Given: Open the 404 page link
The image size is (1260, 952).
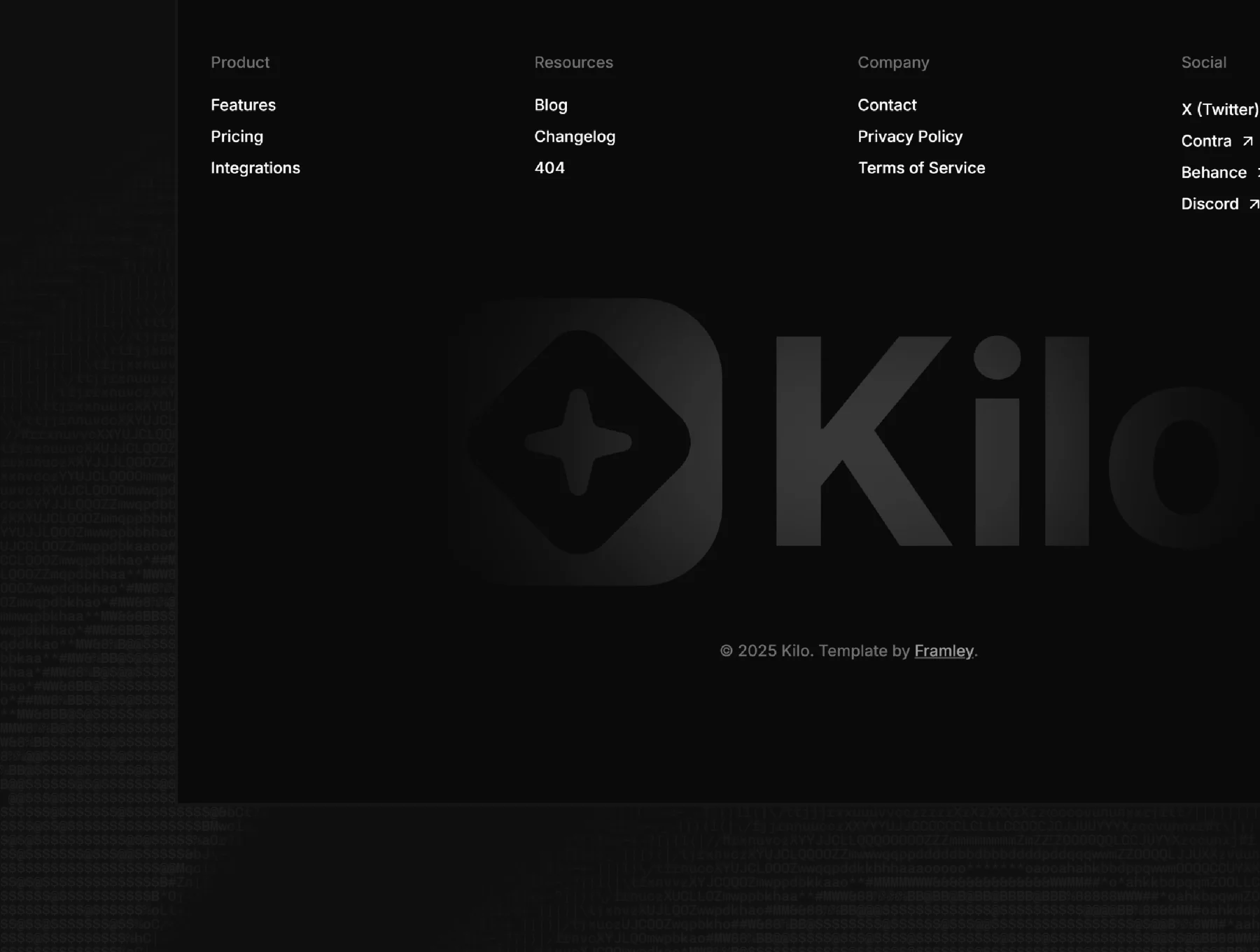Looking at the screenshot, I should click(x=549, y=168).
